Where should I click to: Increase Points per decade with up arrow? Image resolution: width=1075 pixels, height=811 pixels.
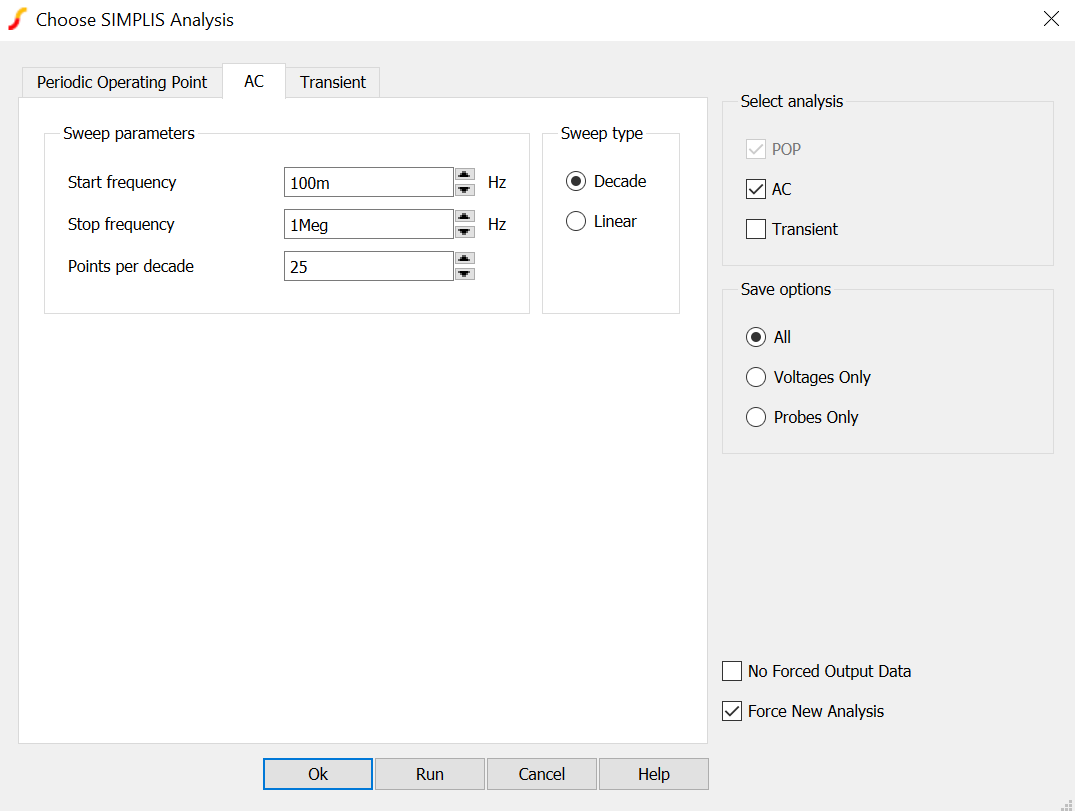click(x=465, y=259)
